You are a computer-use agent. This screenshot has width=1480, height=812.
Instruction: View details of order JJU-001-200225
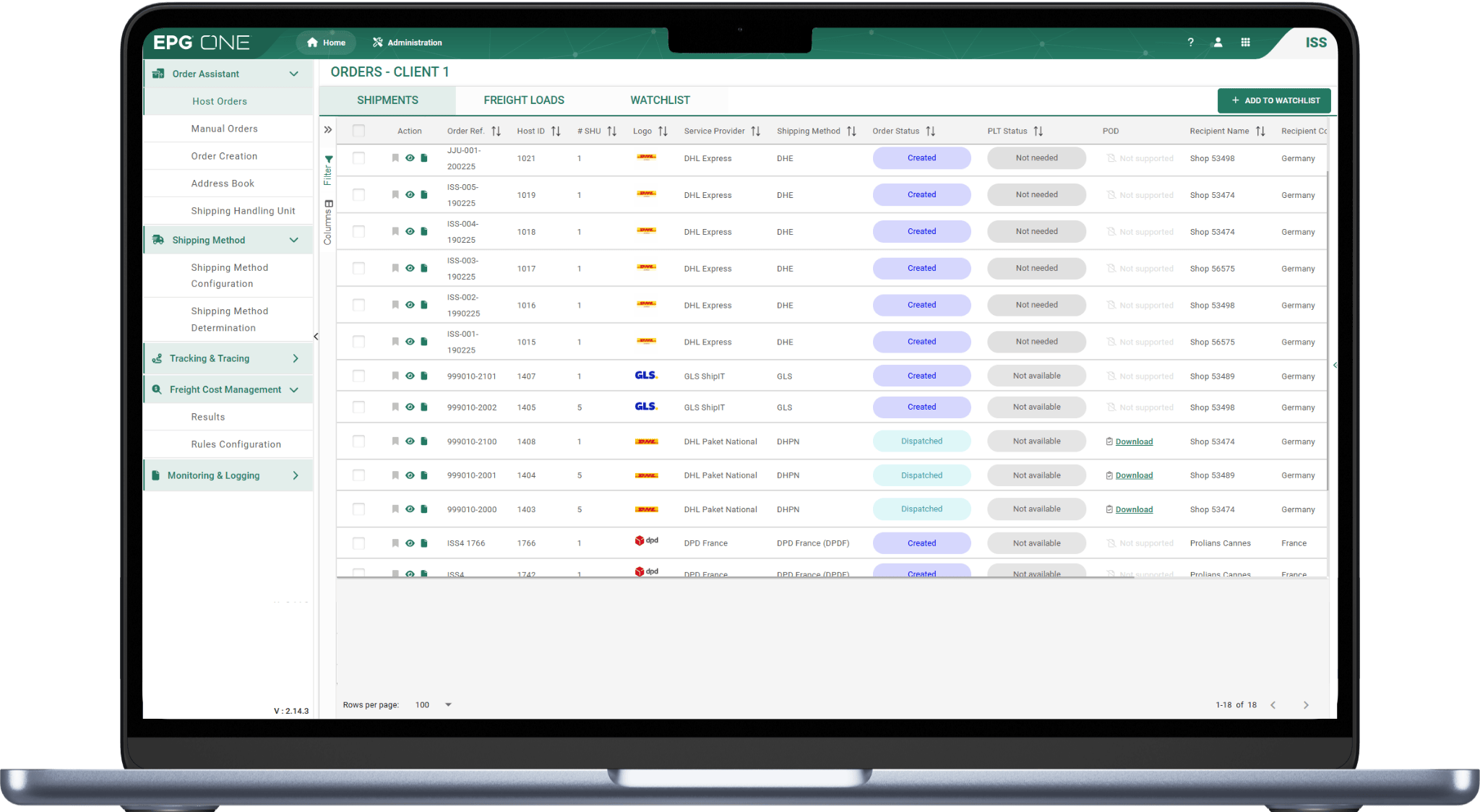[410, 158]
